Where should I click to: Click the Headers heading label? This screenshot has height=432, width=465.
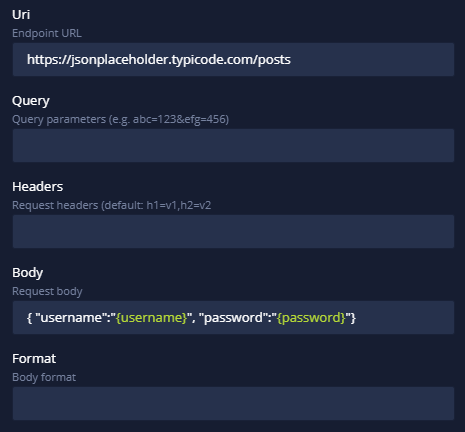point(37,187)
